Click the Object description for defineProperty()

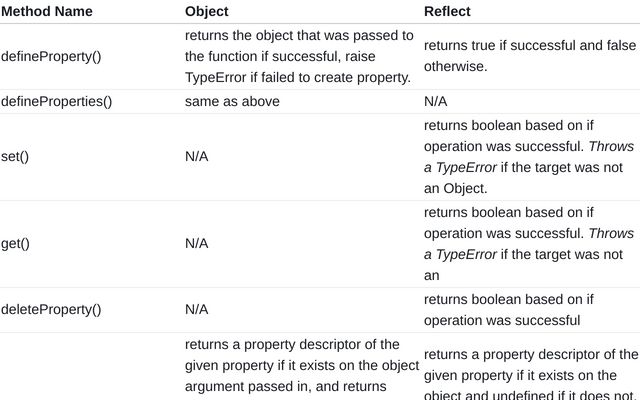tap(298, 56)
